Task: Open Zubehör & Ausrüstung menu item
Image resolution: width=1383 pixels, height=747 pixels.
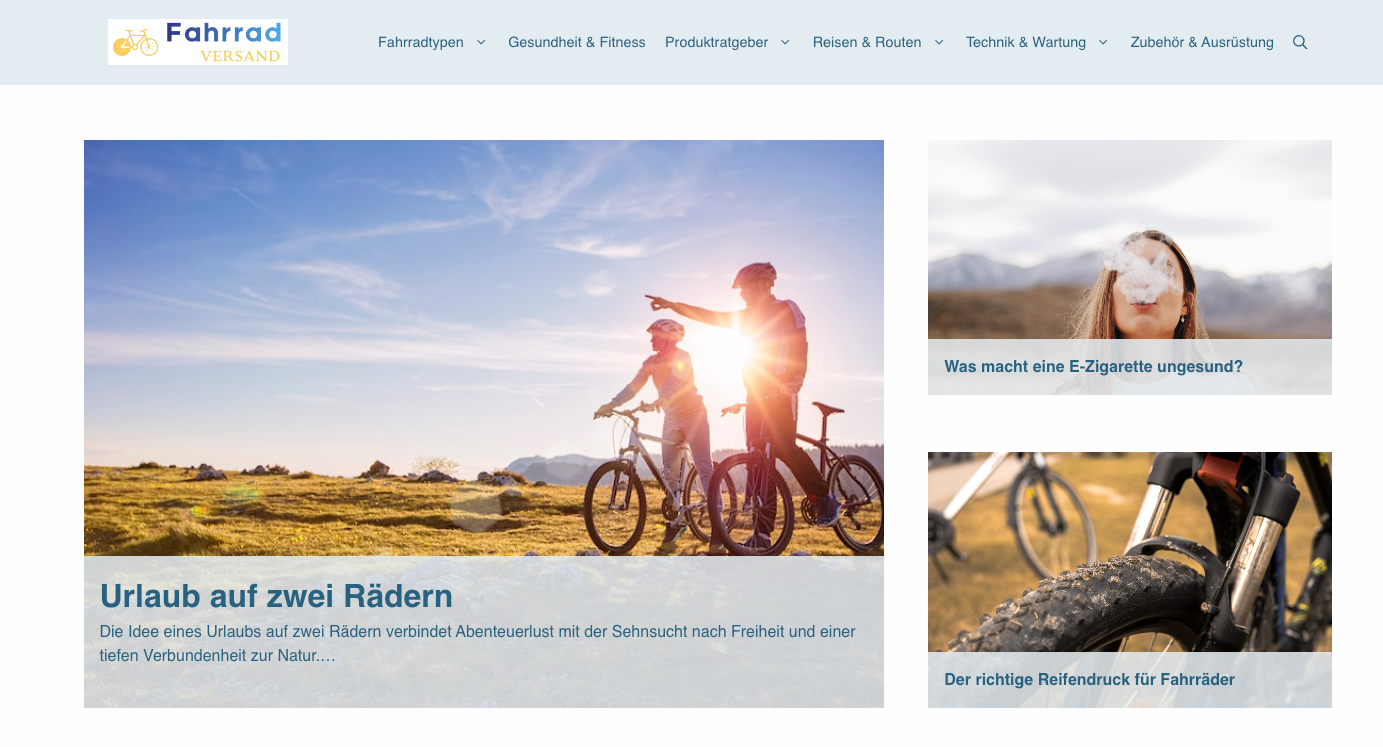Action: pos(1202,42)
